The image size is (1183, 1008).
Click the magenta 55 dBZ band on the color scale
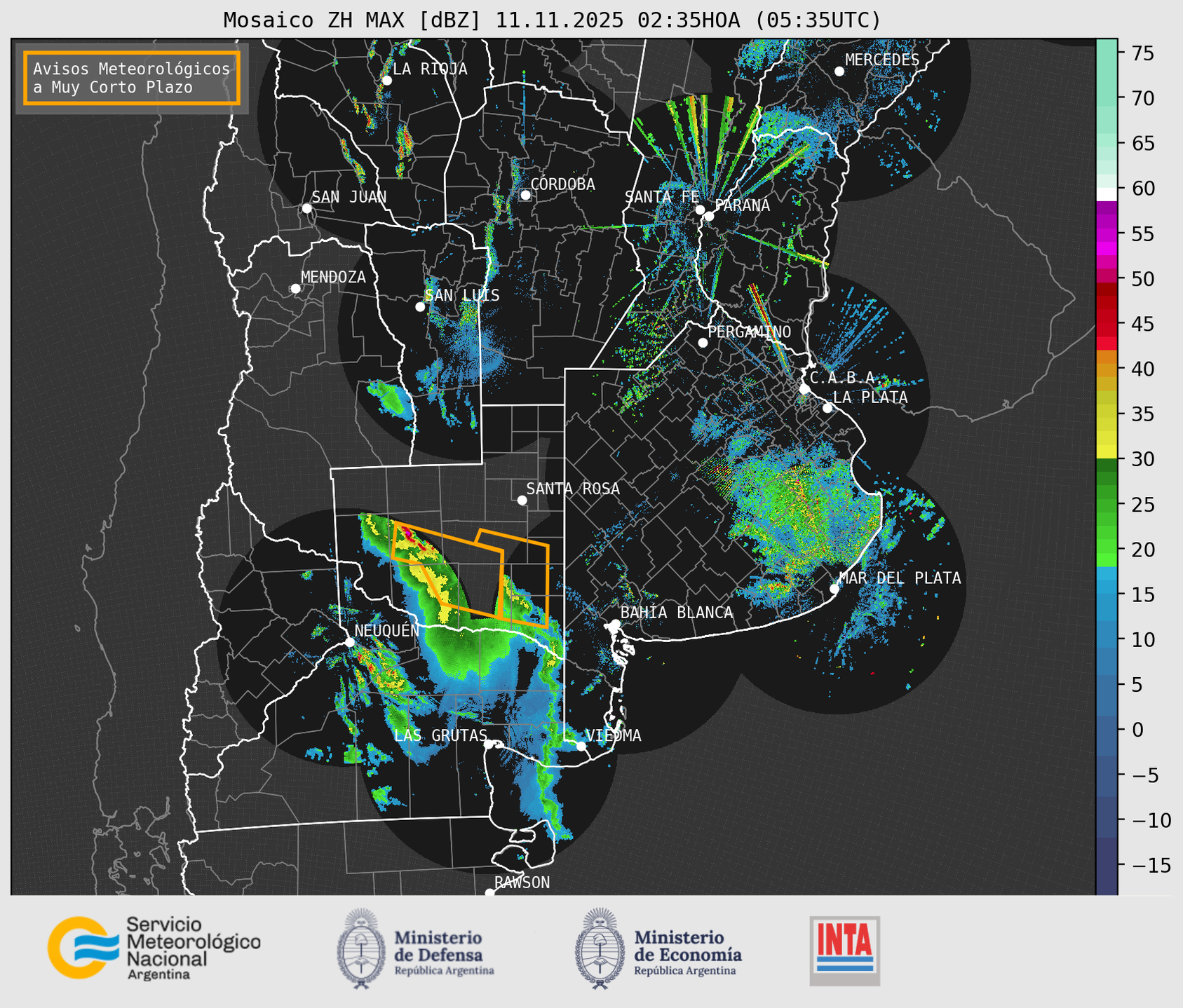(x=1107, y=233)
